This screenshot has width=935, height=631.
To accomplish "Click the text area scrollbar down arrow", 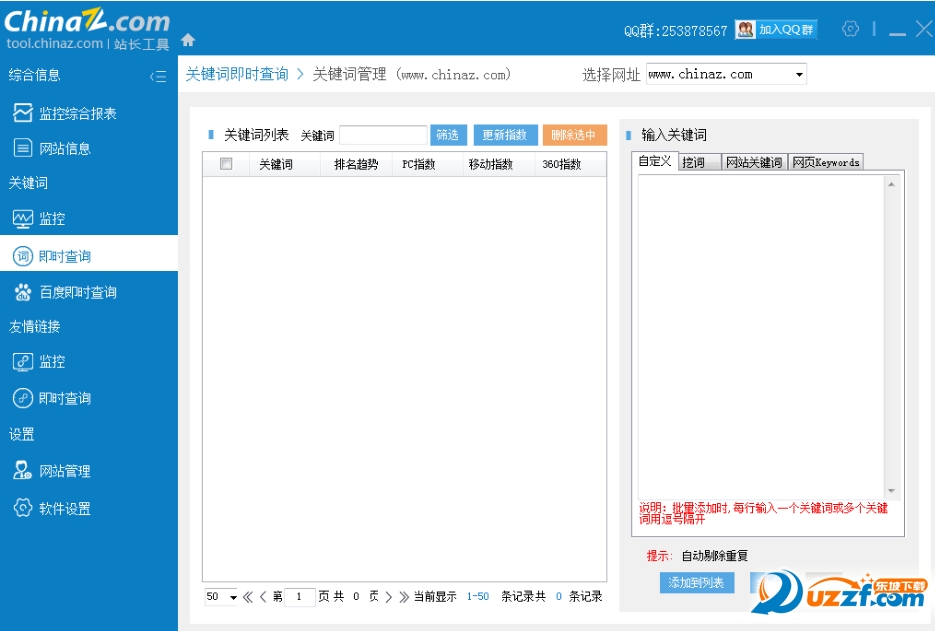I will point(891,491).
